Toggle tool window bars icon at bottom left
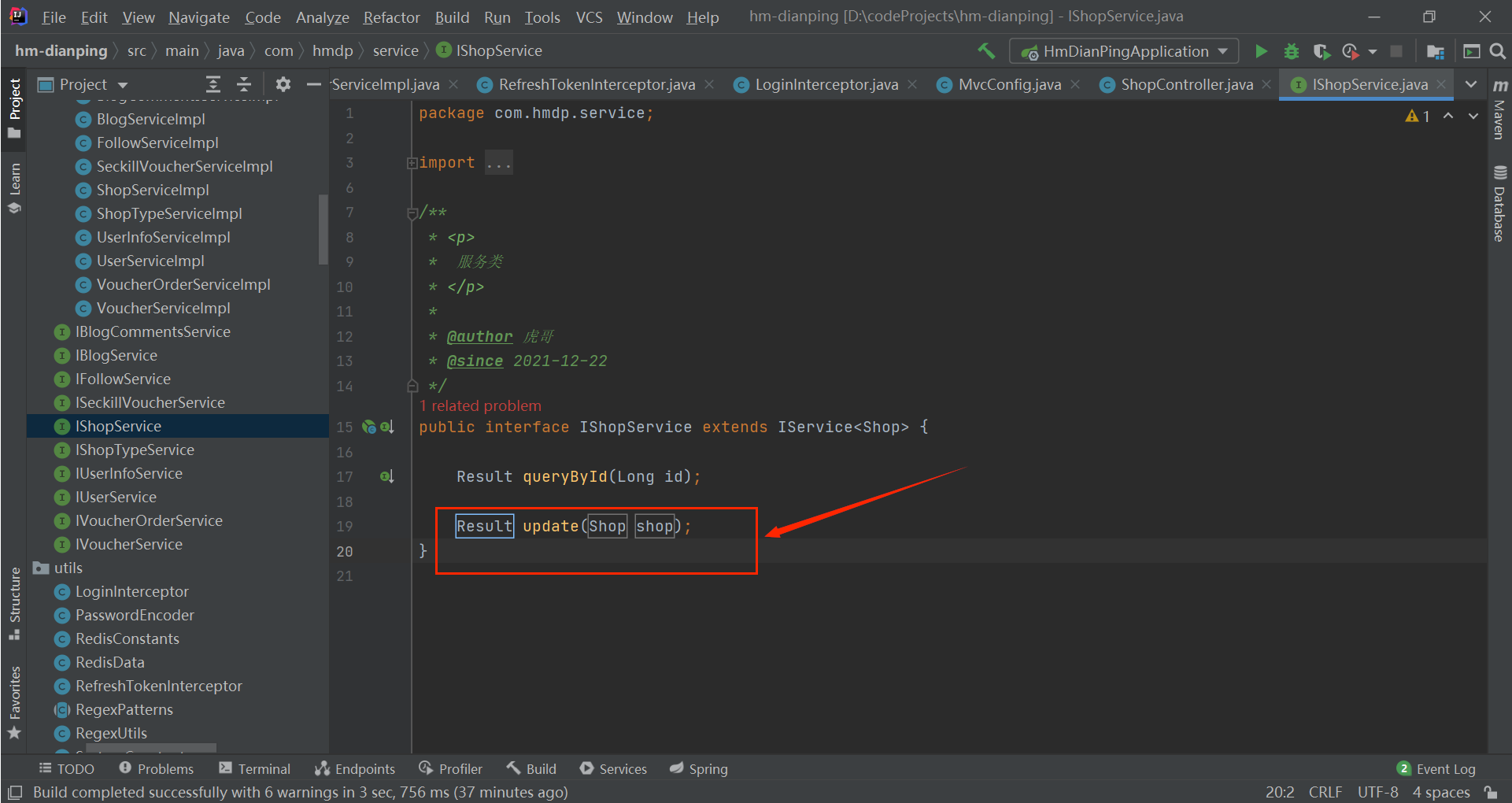Image resolution: width=1512 pixels, height=803 pixels. [14, 792]
